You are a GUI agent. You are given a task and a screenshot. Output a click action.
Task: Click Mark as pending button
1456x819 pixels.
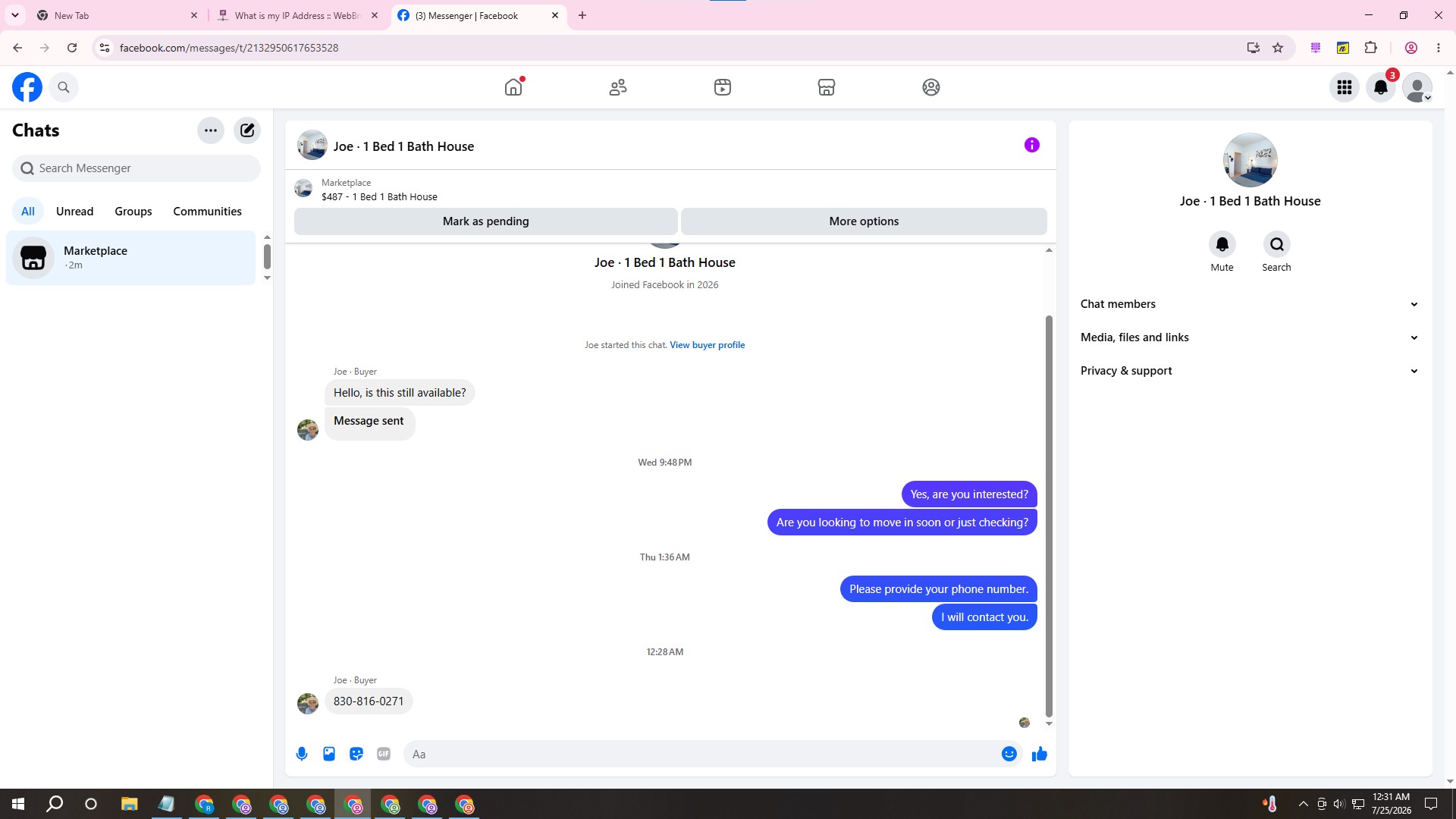pyautogui.click(x=486, y=221)
